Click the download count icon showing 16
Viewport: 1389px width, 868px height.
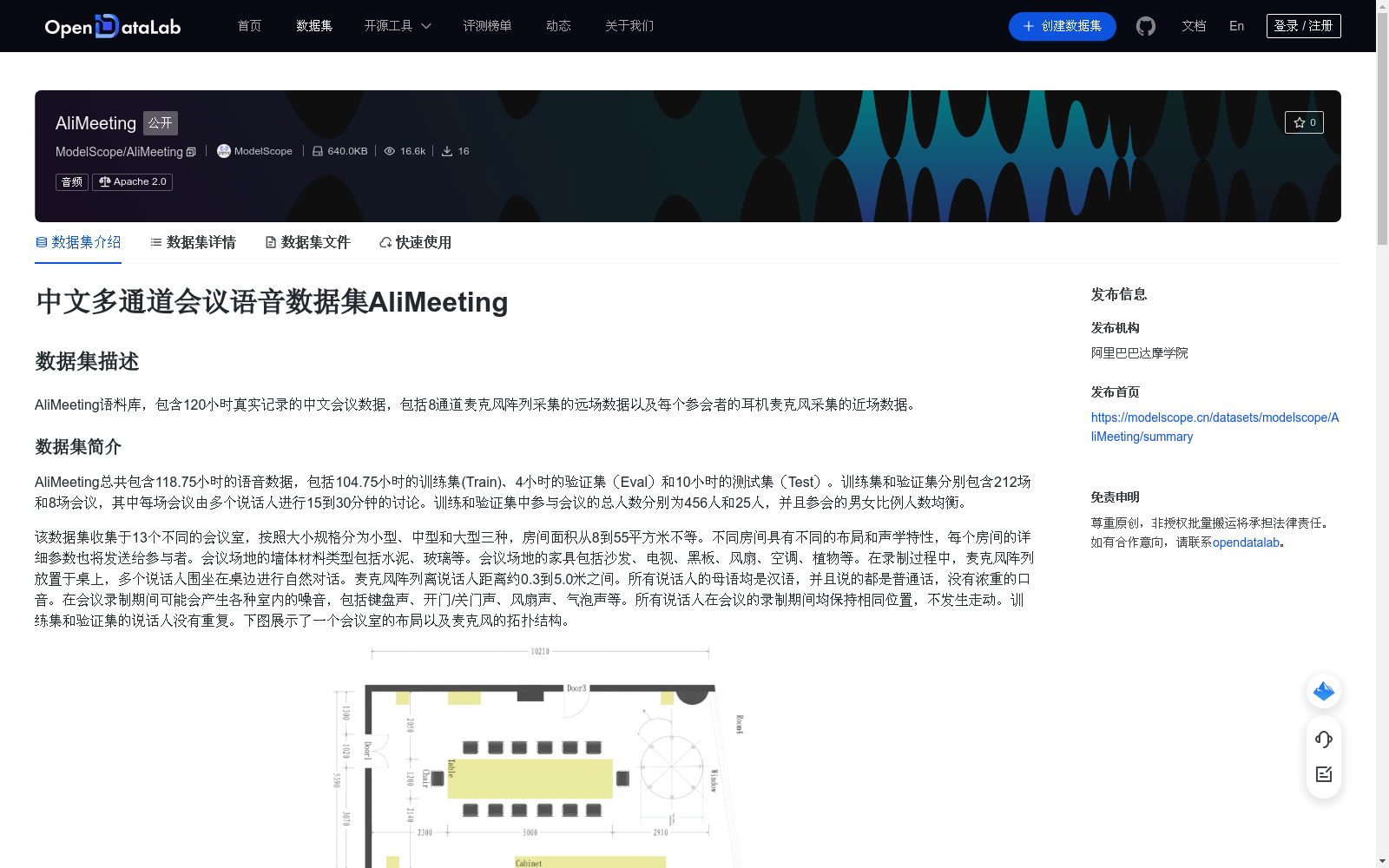(x=447, y=150)
